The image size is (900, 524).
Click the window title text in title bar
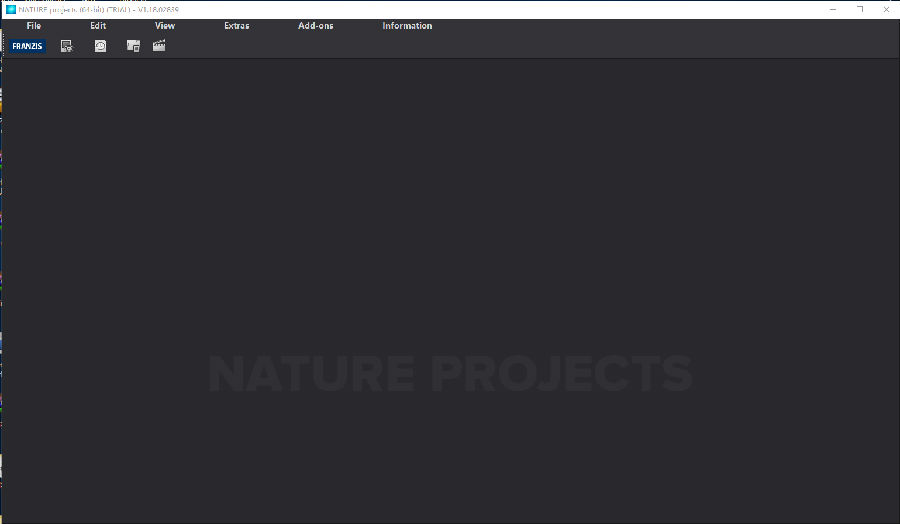(x=98, y=9)
